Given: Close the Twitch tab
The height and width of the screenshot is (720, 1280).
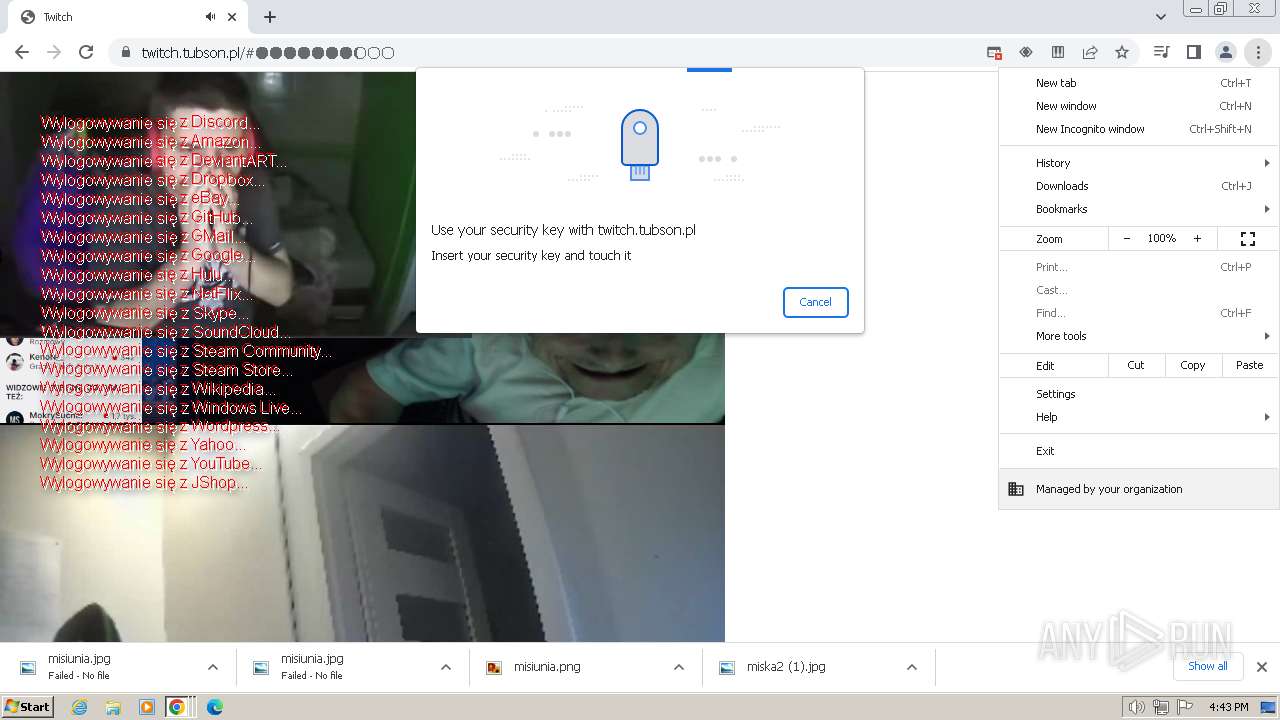Looking at the screenshot, I should click(x=233, y=17).
